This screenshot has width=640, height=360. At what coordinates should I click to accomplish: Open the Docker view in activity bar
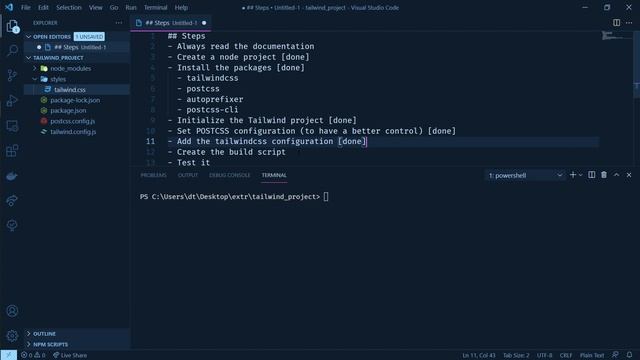[x=12, y=176]
